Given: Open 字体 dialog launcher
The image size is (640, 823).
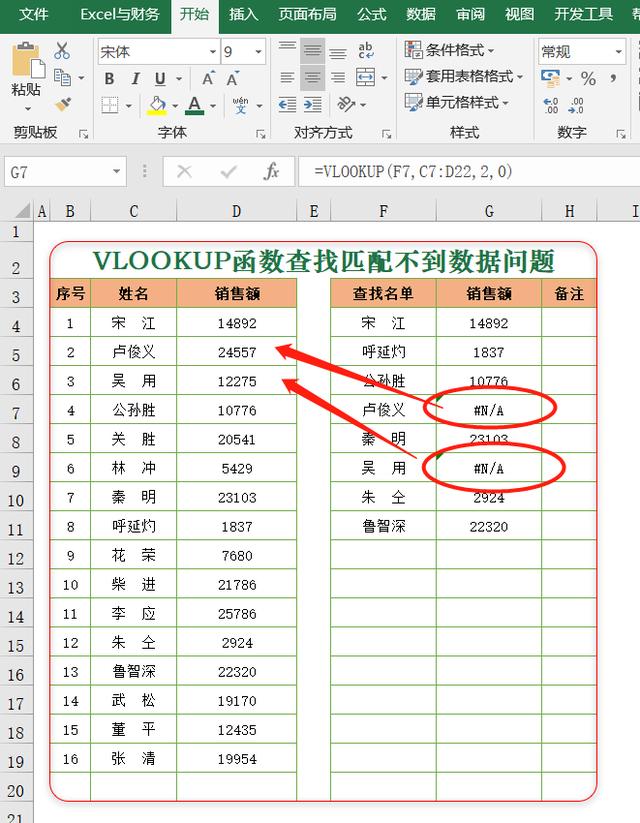Looking at the screenshot, I should (260, 134).
